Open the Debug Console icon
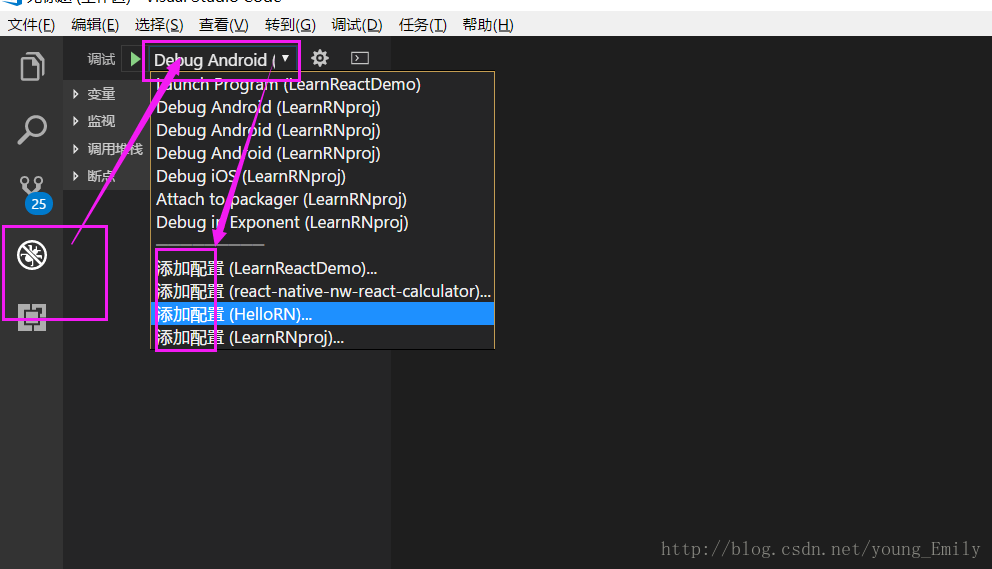Viewport: 992px width, 569px height. [x=360, y=58]
